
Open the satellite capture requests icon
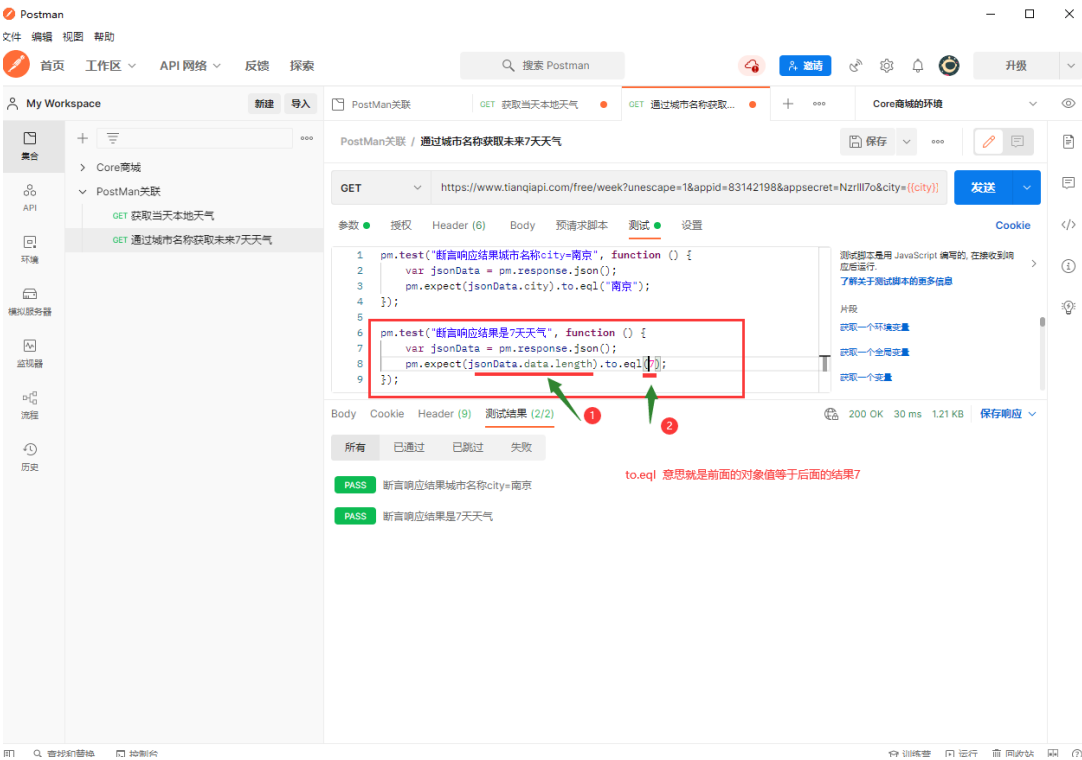(855, 66)
